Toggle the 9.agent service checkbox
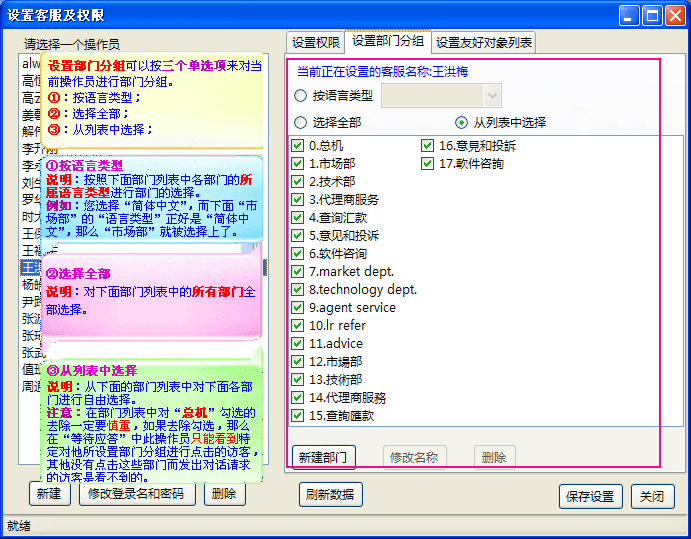 pos(298,307)
